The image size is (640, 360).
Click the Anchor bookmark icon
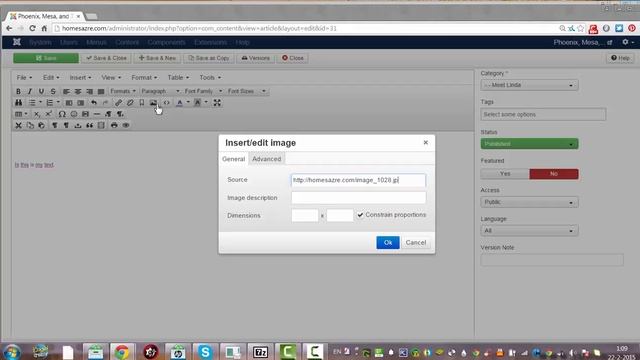142,103
